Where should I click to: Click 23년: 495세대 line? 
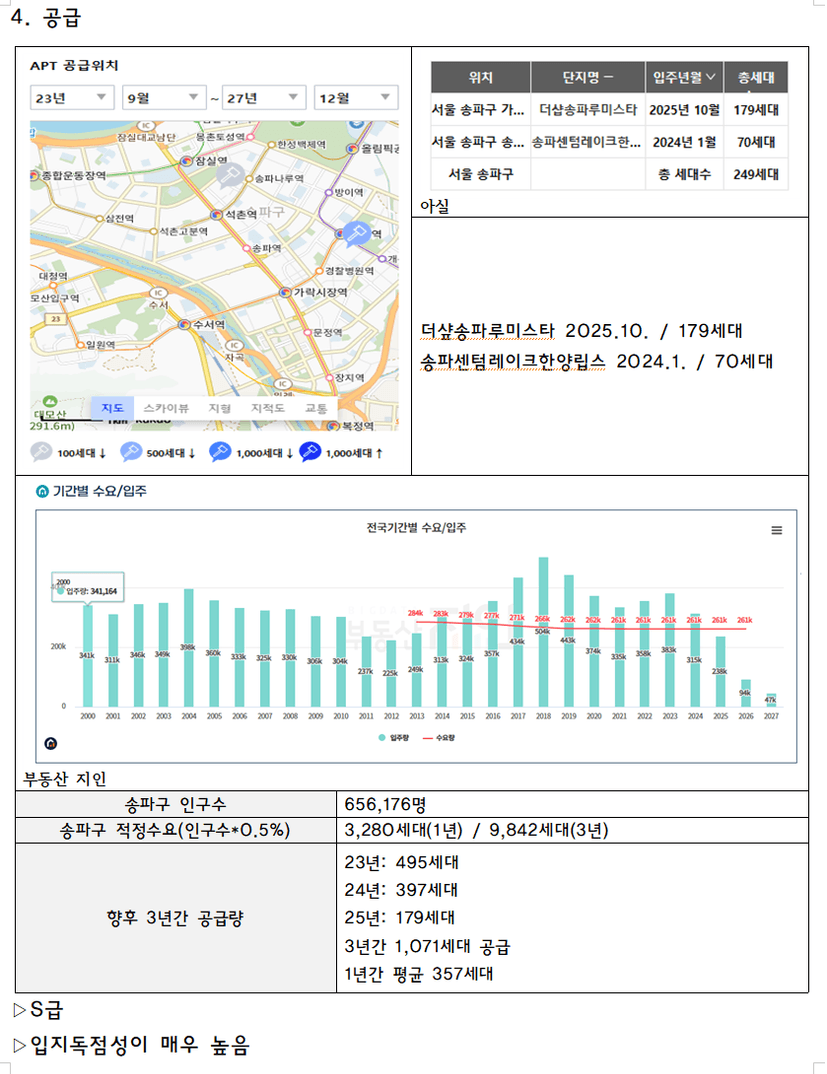click(x=402, y=862)
